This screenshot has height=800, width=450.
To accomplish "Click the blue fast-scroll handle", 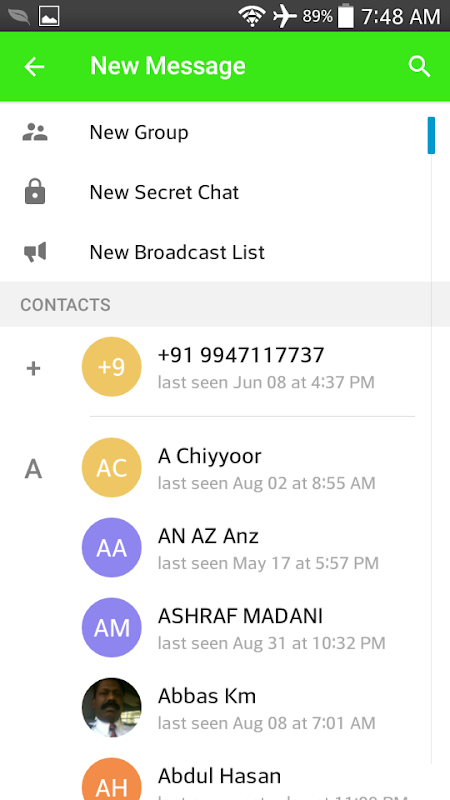I will 431,135.
